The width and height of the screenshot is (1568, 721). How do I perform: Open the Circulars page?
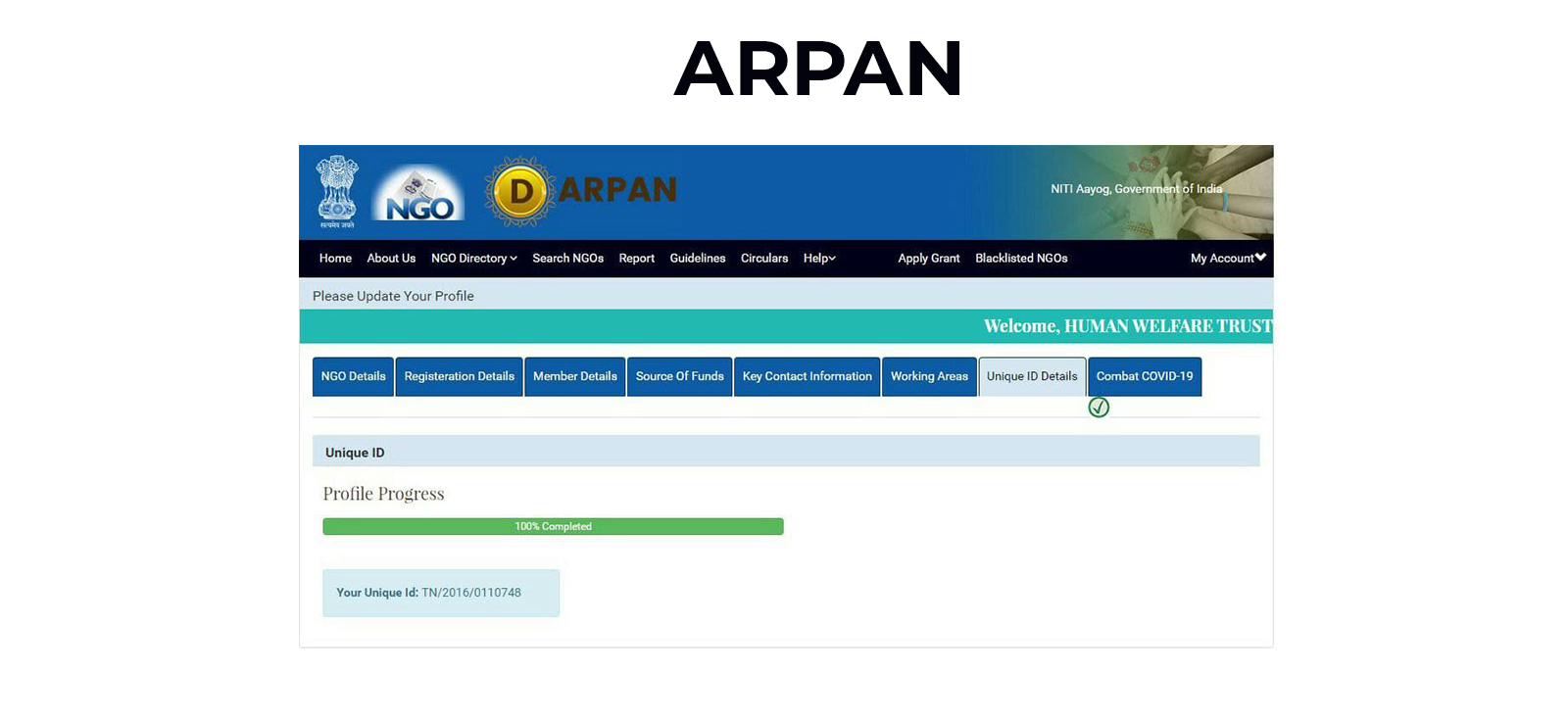(x=764, y=259)
